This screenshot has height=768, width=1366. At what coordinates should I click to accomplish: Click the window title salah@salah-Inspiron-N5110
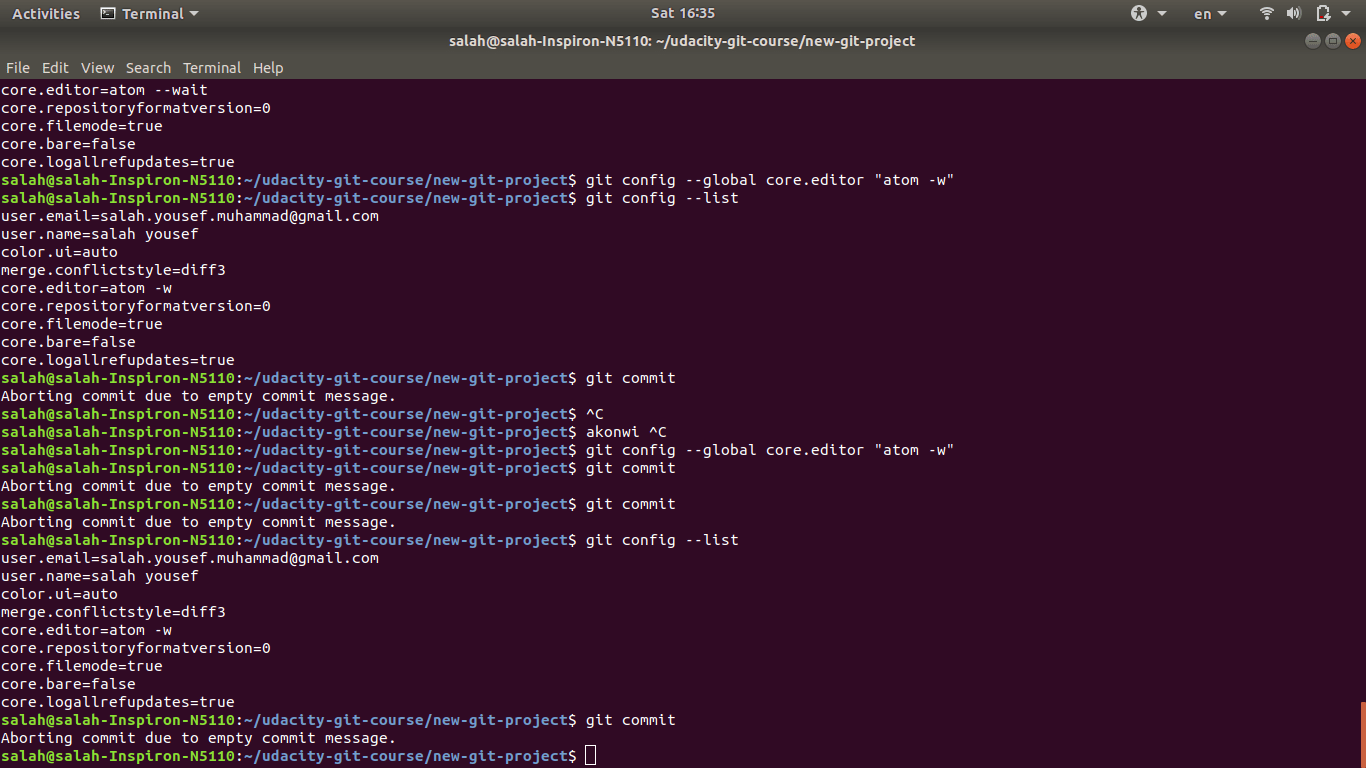[682, 41]
